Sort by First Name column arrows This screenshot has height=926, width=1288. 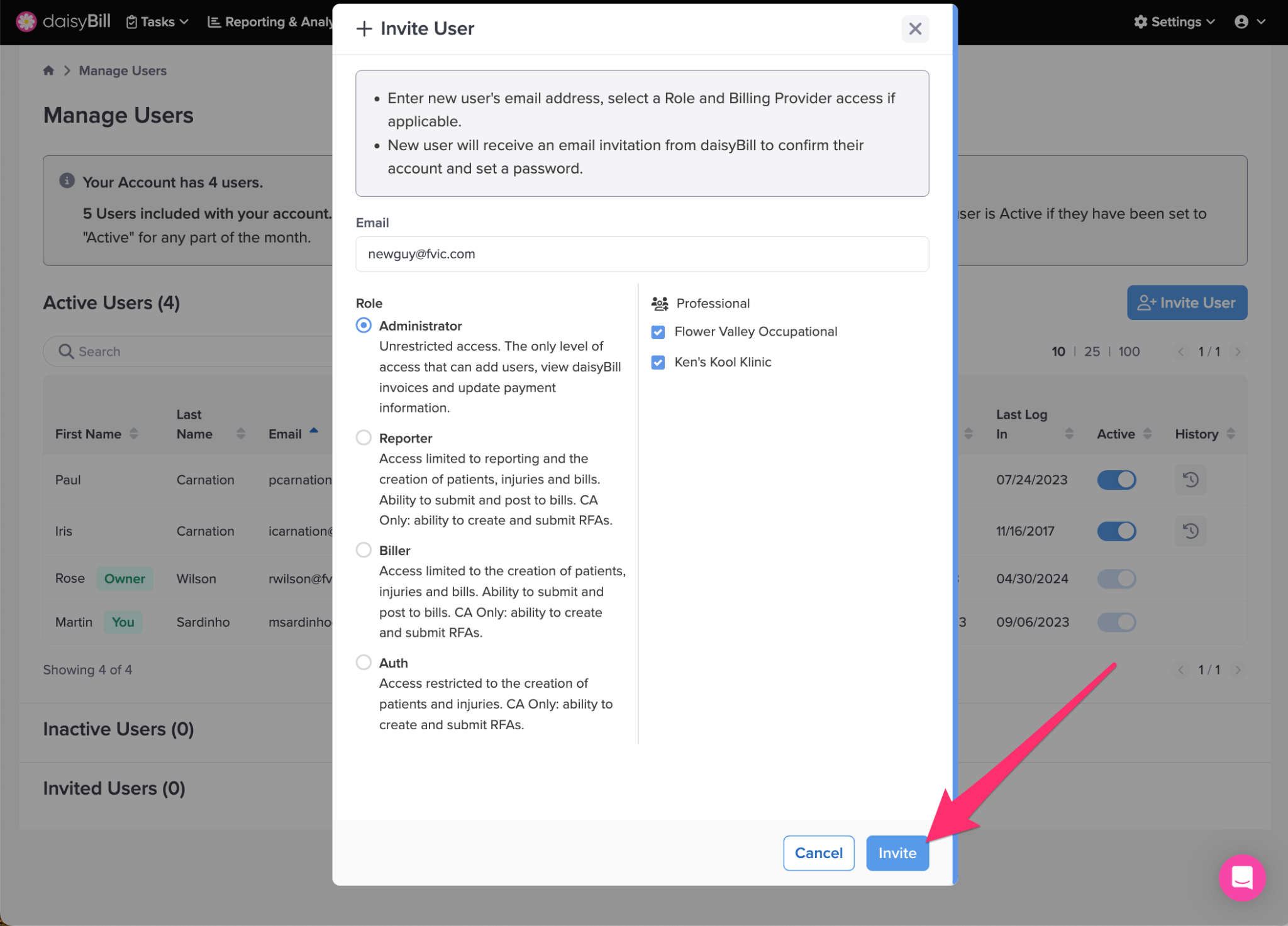pos(133,434)
